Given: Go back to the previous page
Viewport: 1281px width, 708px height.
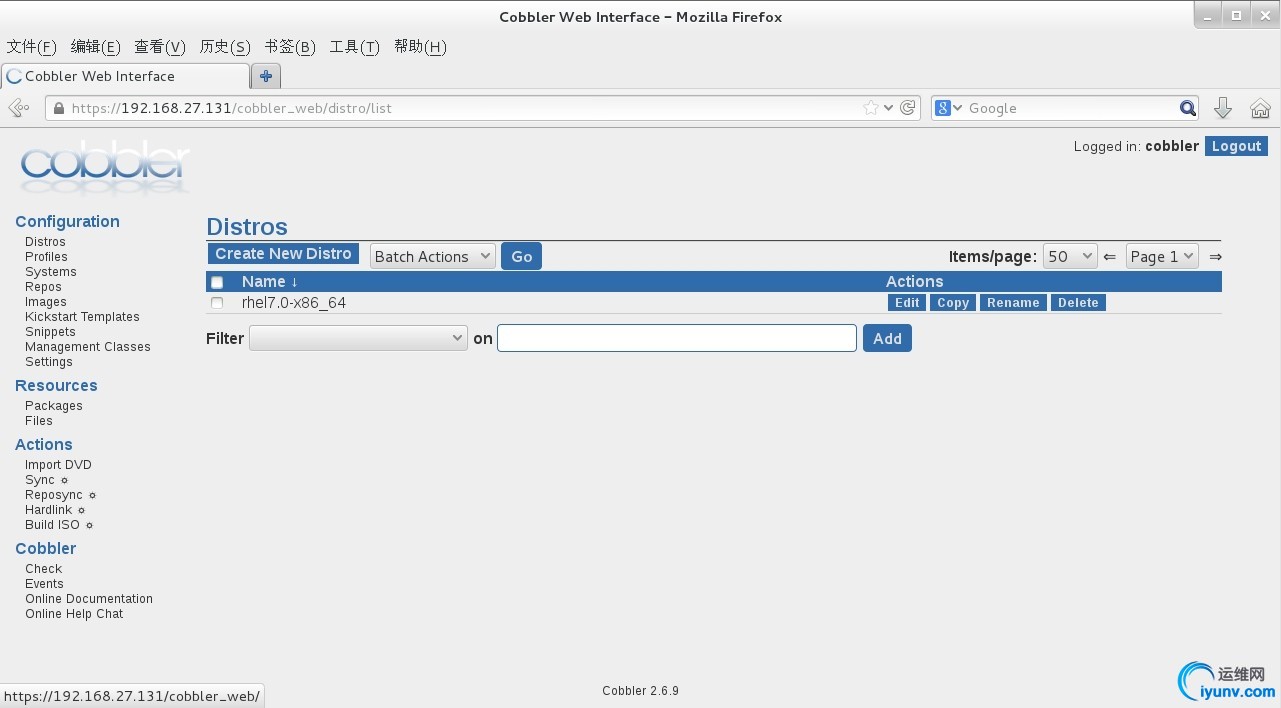Looking at the screenshot, I should pyautogui.click(x=18, y=108).
